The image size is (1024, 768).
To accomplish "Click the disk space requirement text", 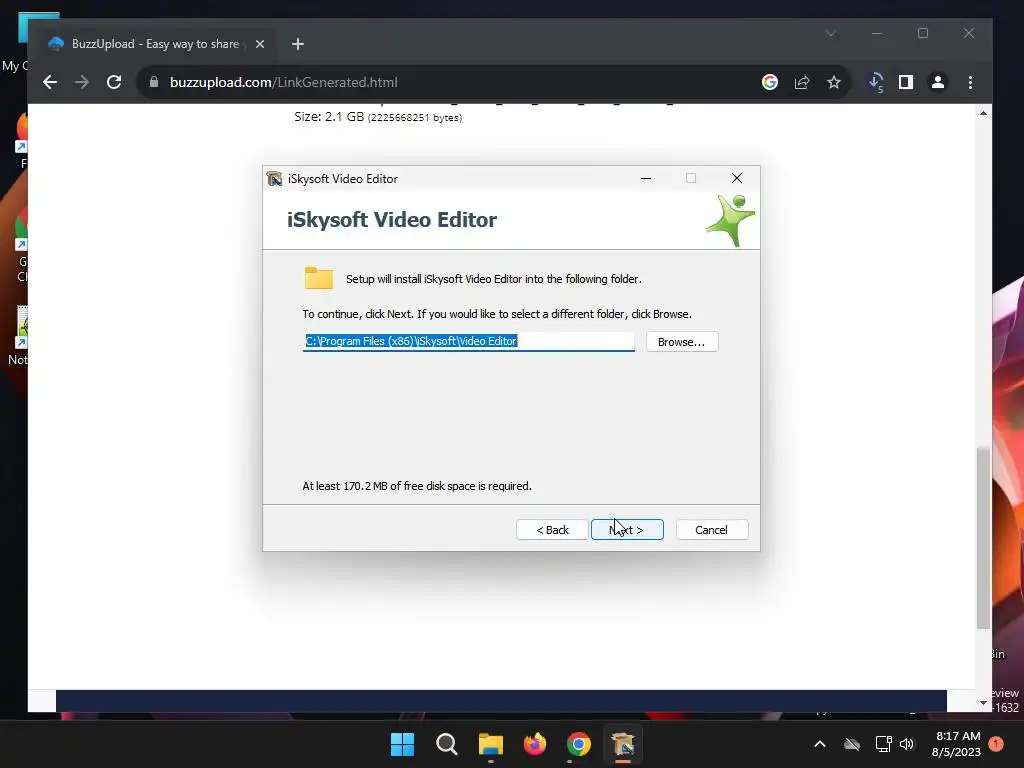I will (x=417, y=486).
